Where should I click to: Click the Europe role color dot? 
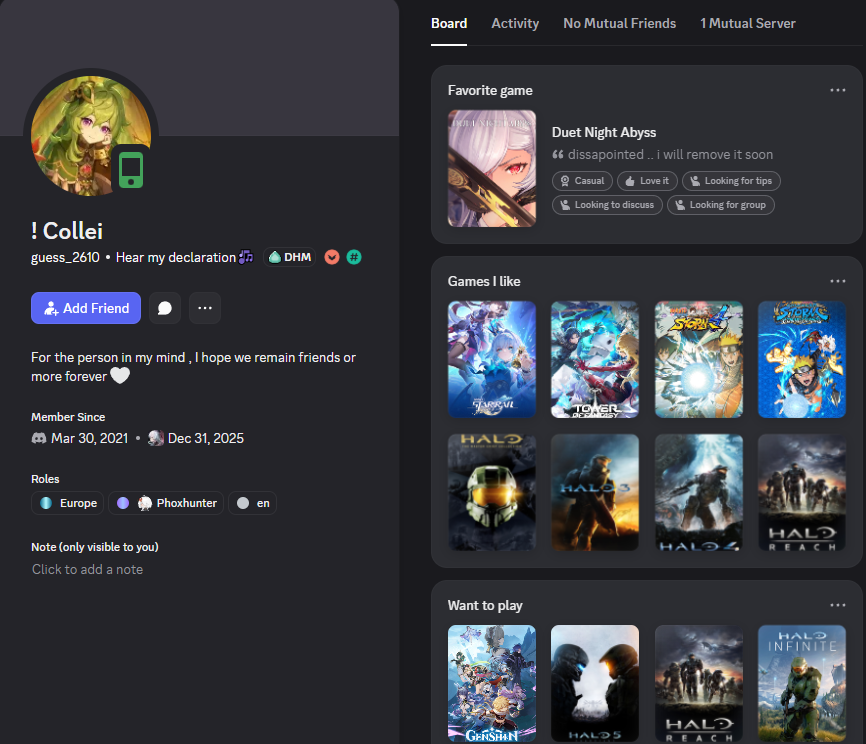click(46, 503)
